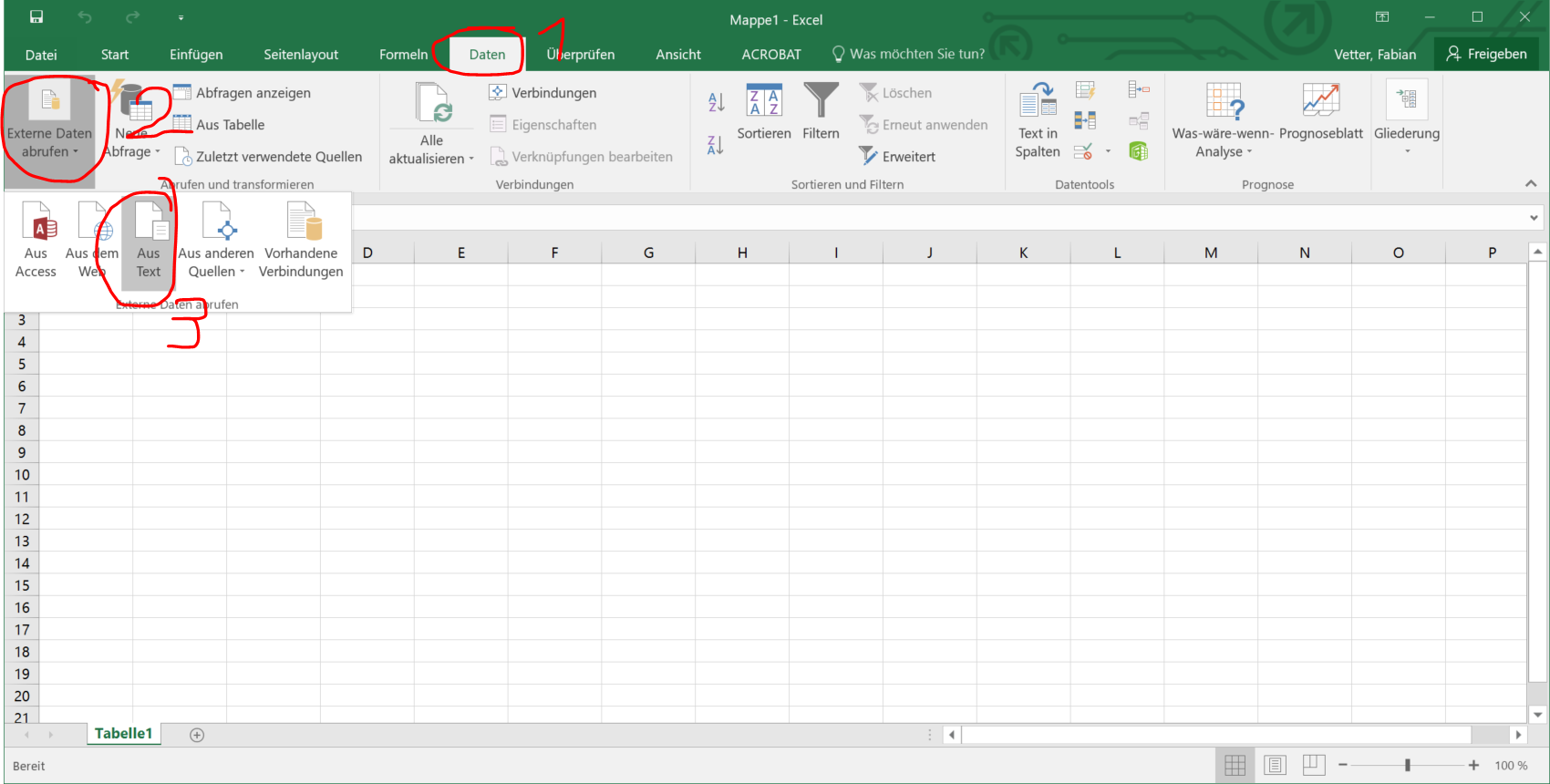Move the zoom slider handle
The width and height of the screenshot is (1550, 784).
1408,765
